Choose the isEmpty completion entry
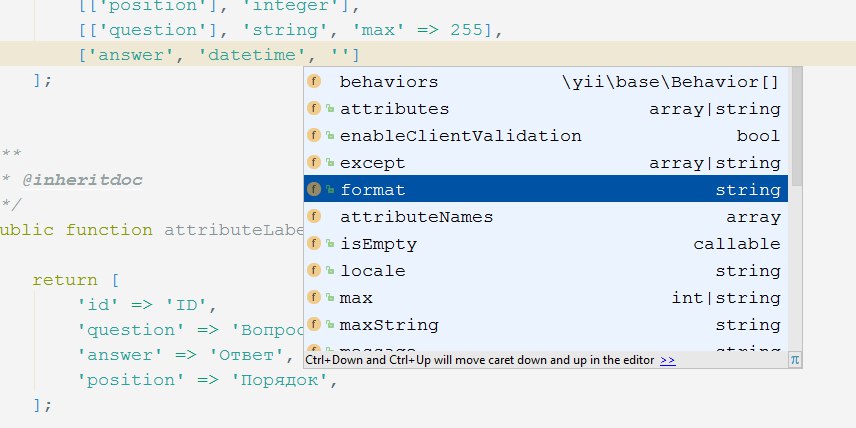This screenshot has width=856, height=428. point(546,243)
